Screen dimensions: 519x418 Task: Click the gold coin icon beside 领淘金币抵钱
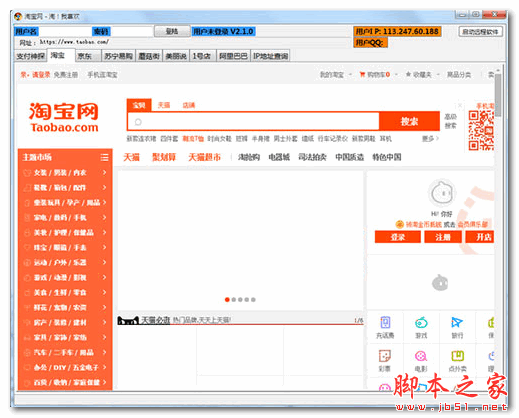tap(399, 224)
